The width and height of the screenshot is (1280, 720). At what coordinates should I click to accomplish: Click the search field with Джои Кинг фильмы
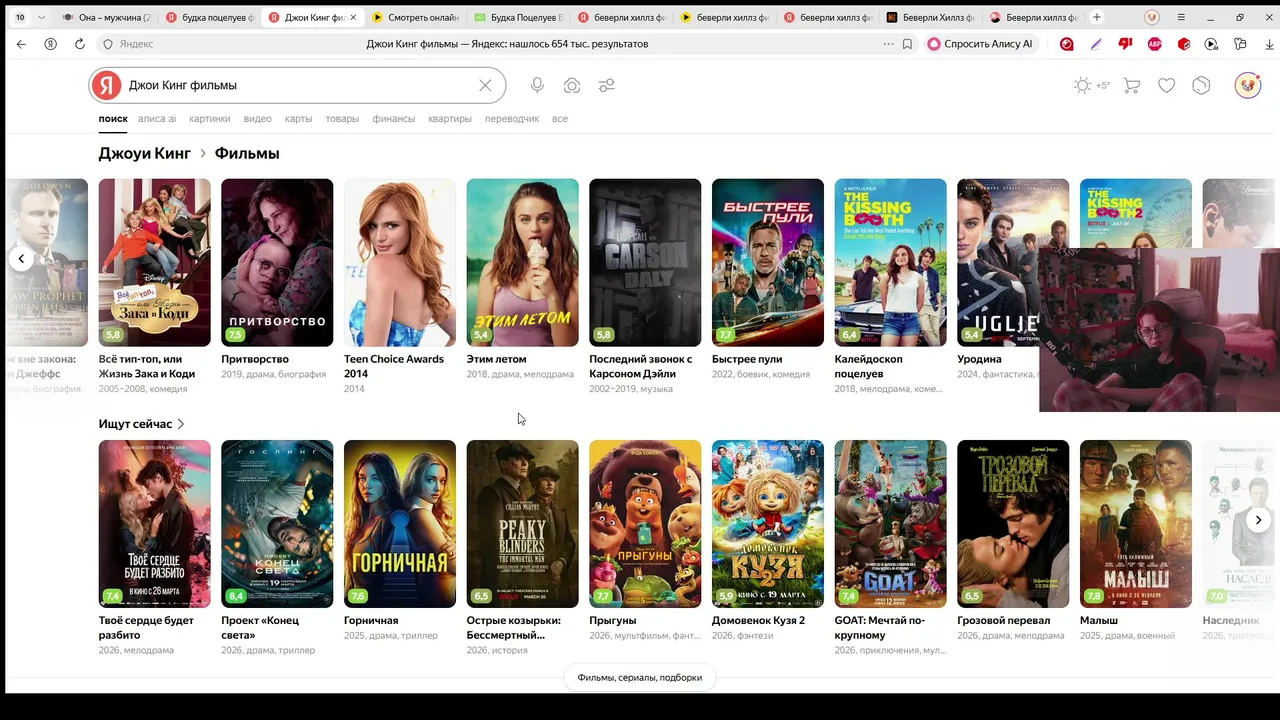(298, 86)
